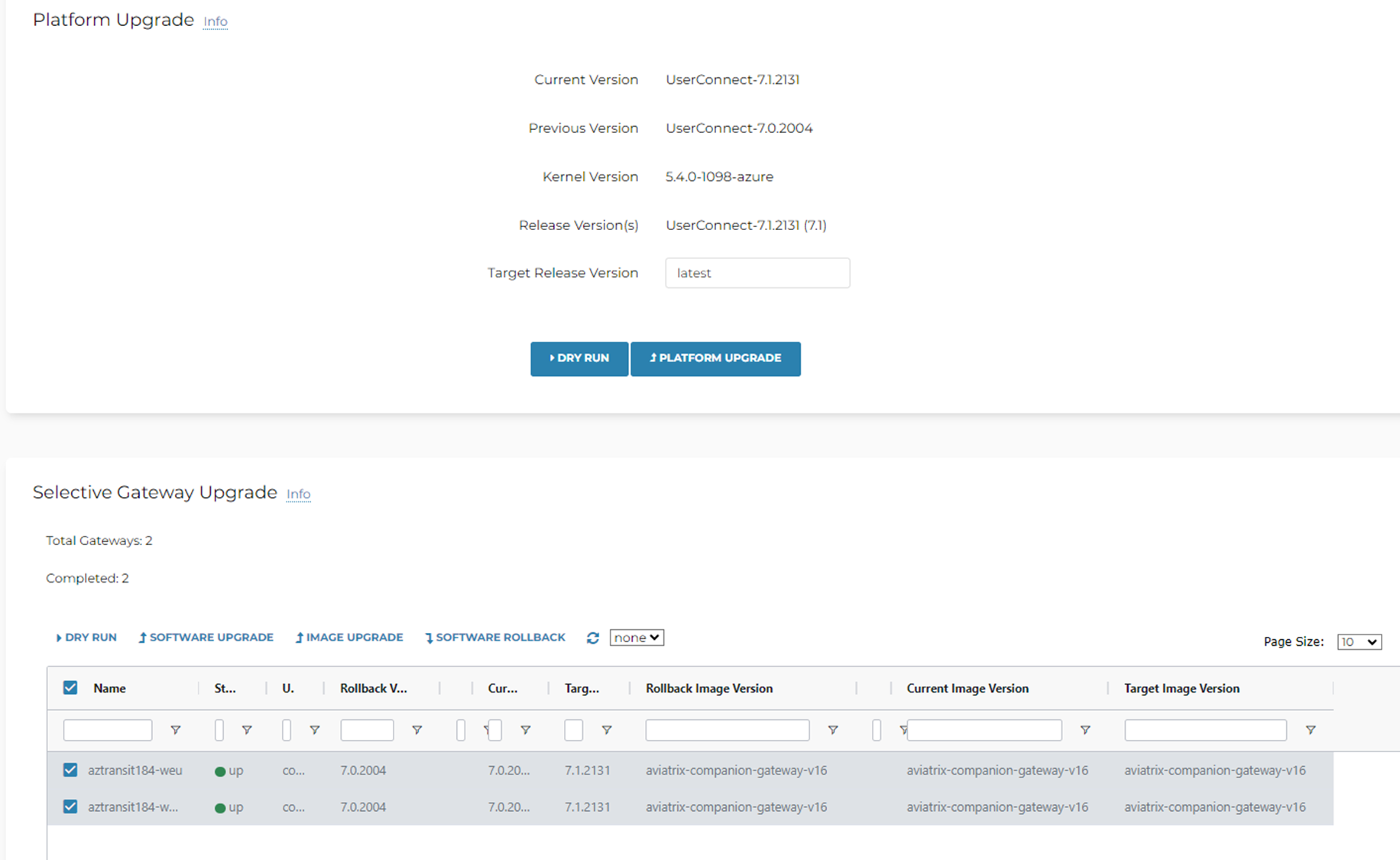Open Info link beside Selective Gateway Upgrade
The width and height of the screenshot is (1400, 860).
coord(298,494)
